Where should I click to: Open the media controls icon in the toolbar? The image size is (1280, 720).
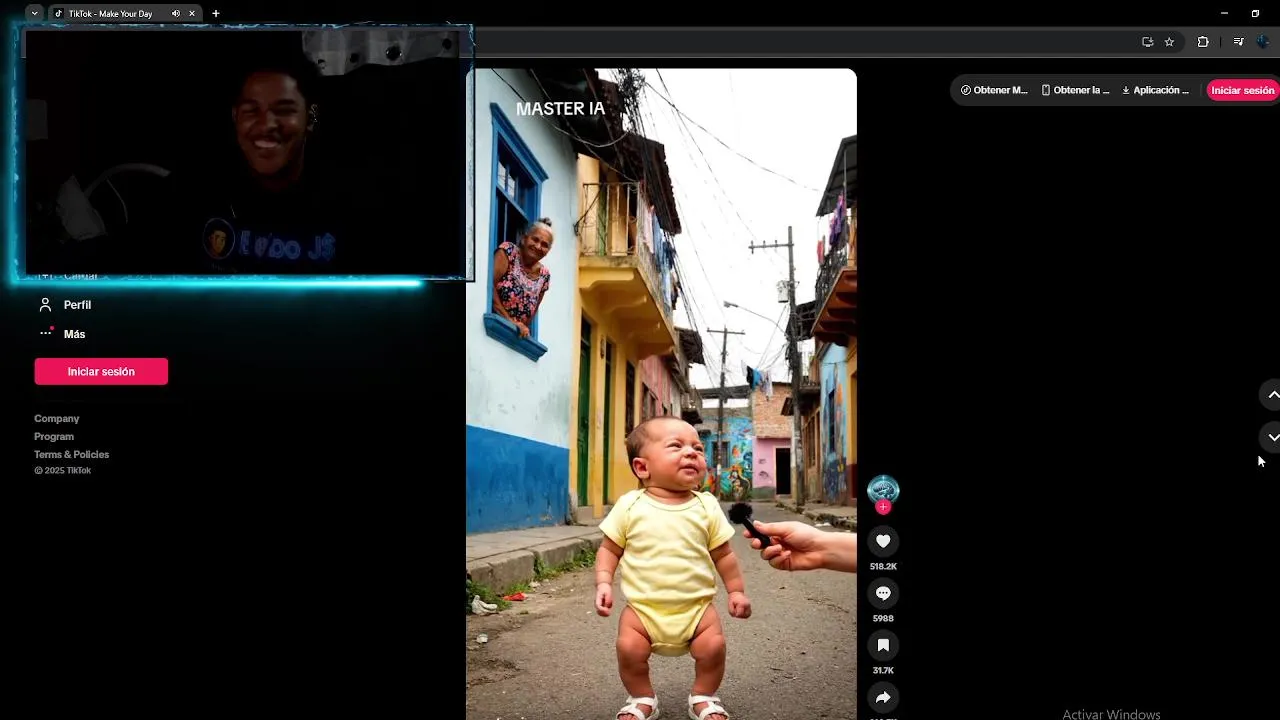tap(1238, 42)
